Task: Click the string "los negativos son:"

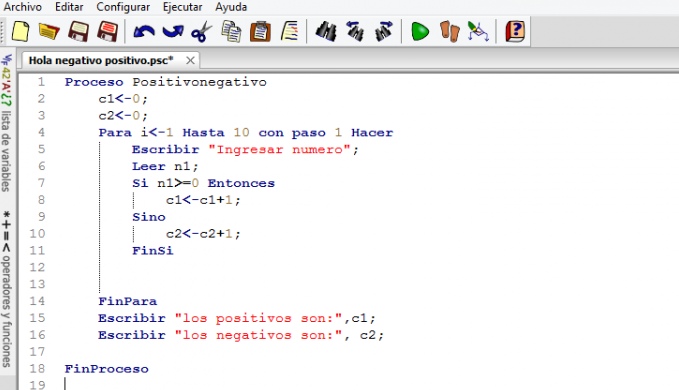Action: coord(259,335)
